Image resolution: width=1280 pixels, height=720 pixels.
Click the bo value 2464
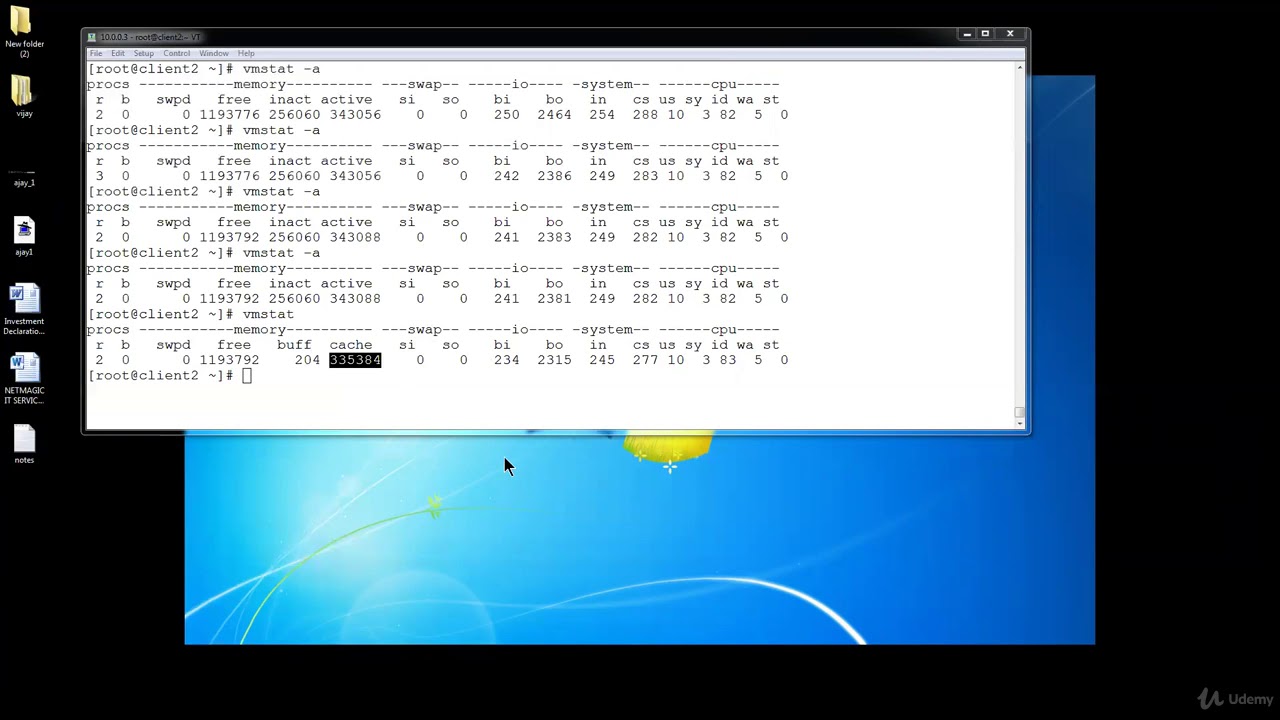(x=554, y=115)
